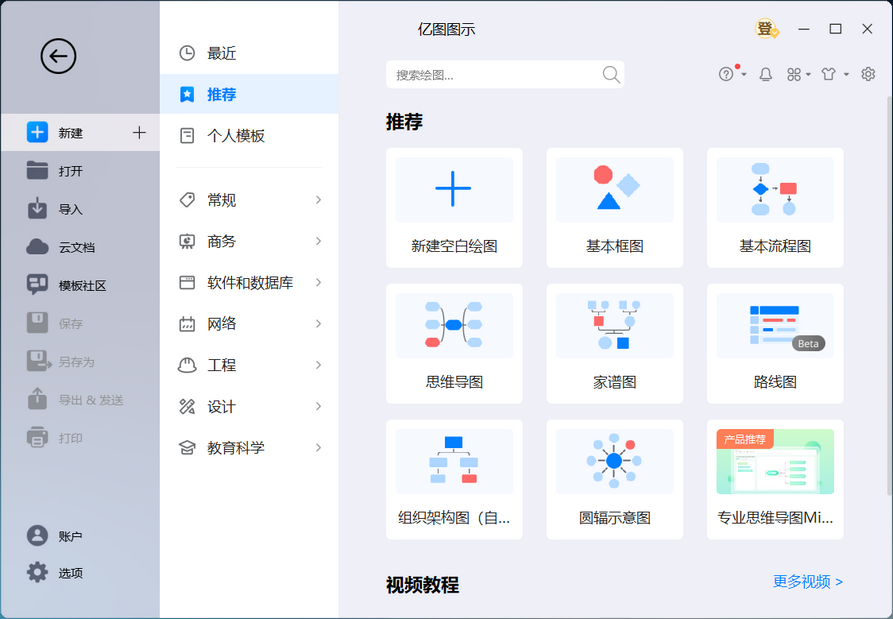
Task: Click the blue plus 新建 icon
Action: coord(37,132)
